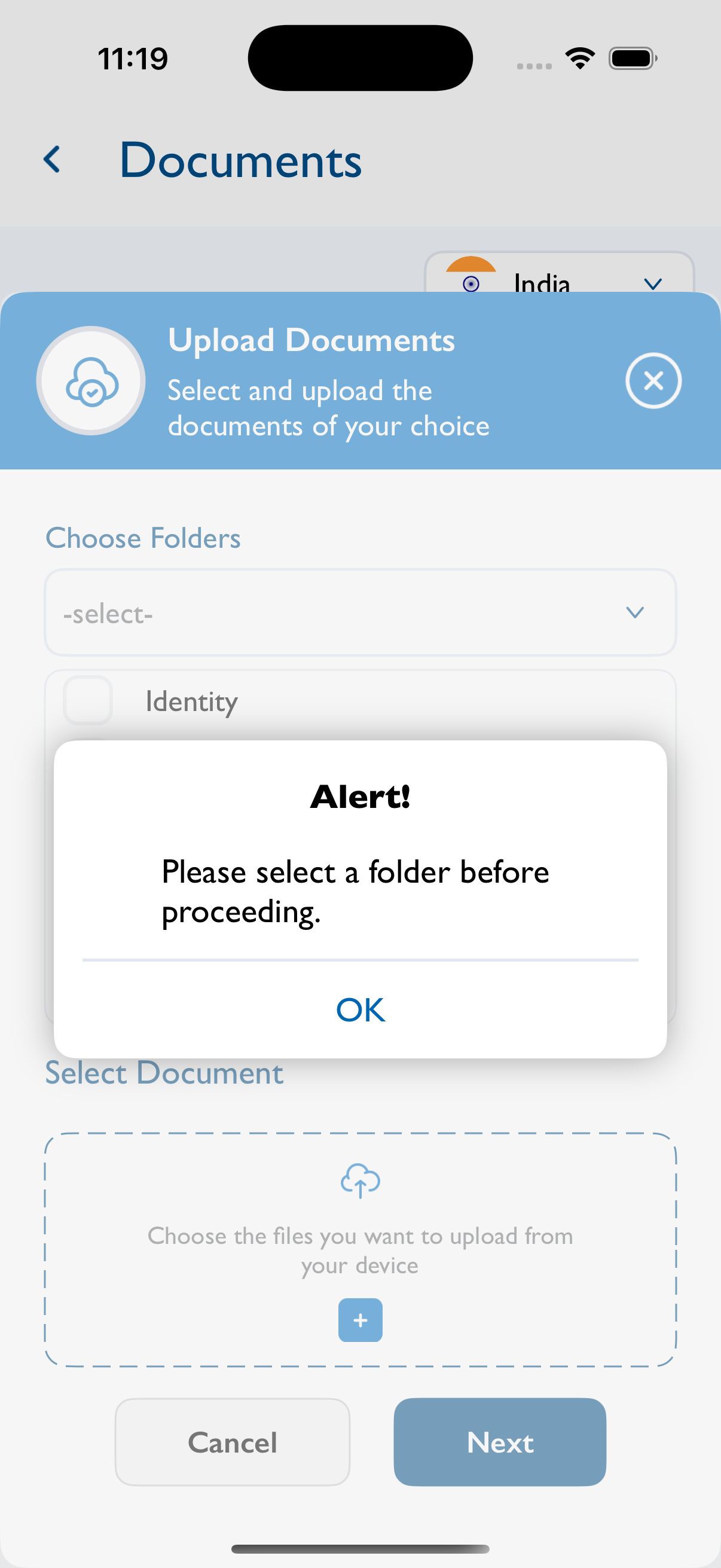Tap the Documents page title

(241, 160)
